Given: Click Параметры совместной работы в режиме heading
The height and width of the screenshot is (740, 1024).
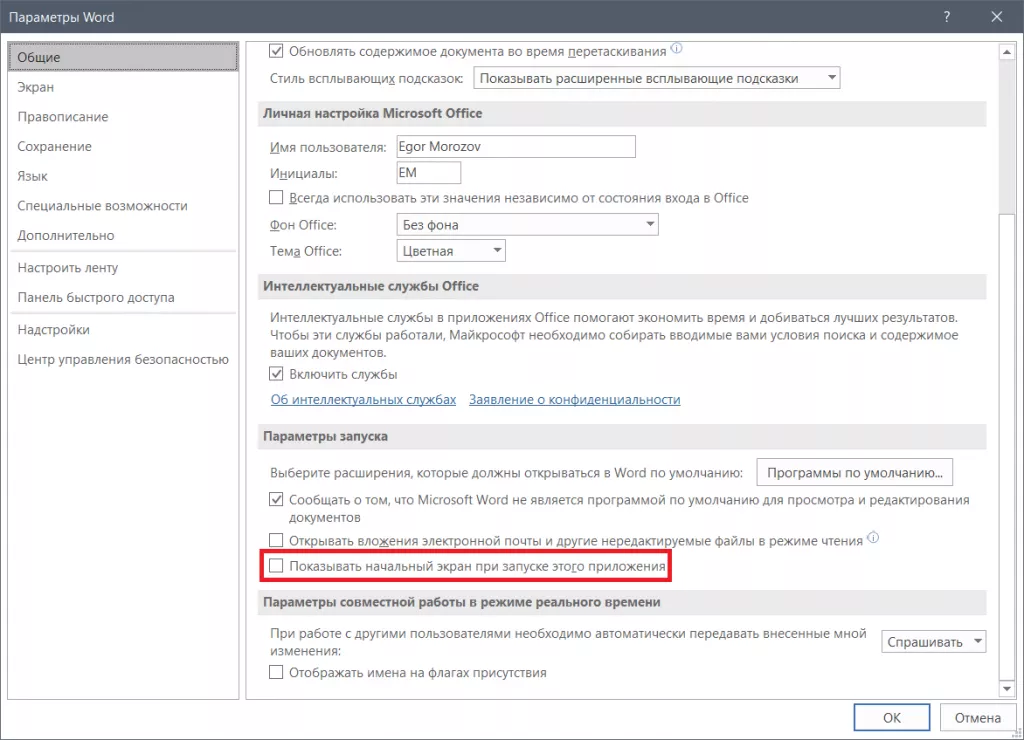Looking at the screenshot, I should (462, 602).
